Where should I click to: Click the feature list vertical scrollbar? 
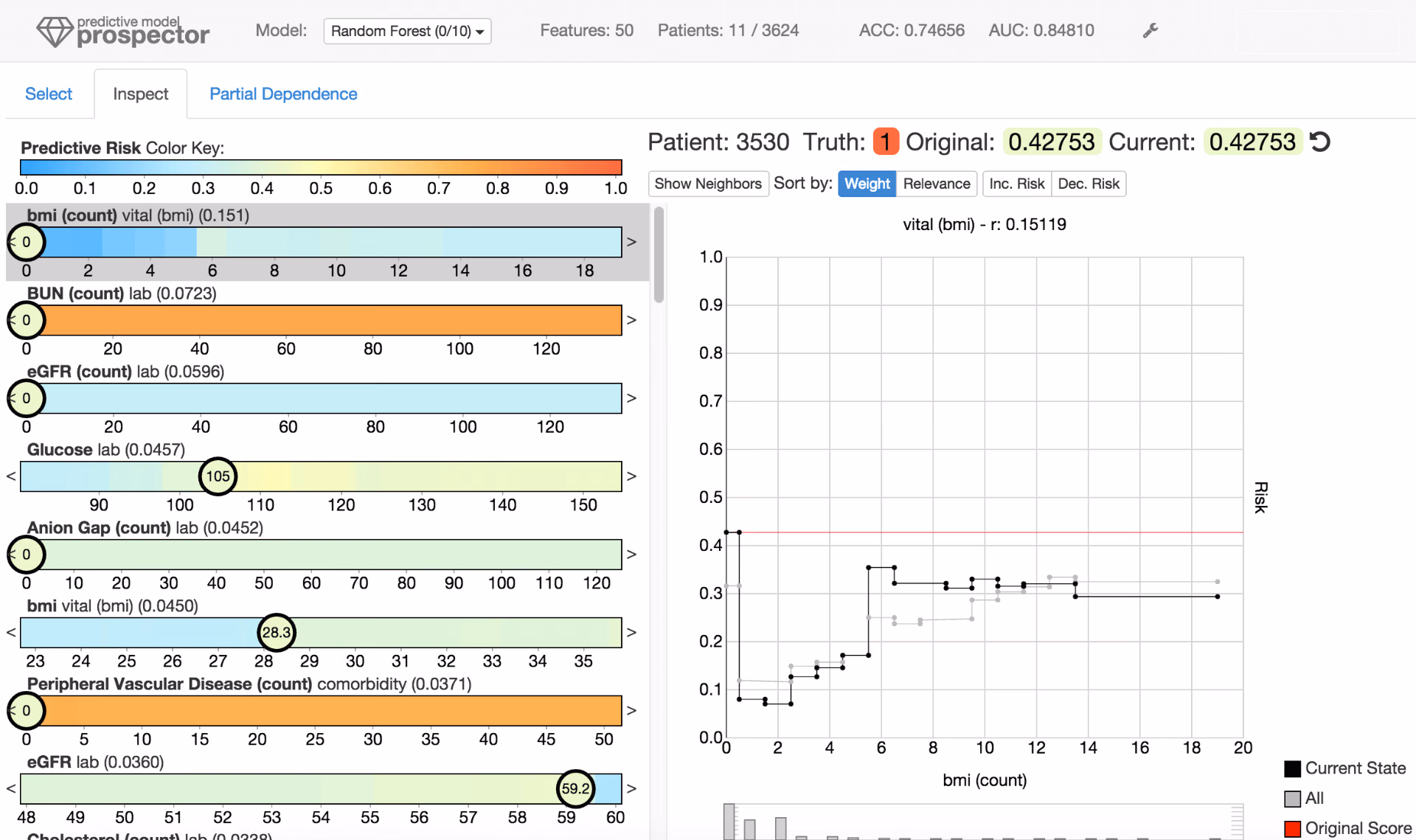tap(659, 254)
